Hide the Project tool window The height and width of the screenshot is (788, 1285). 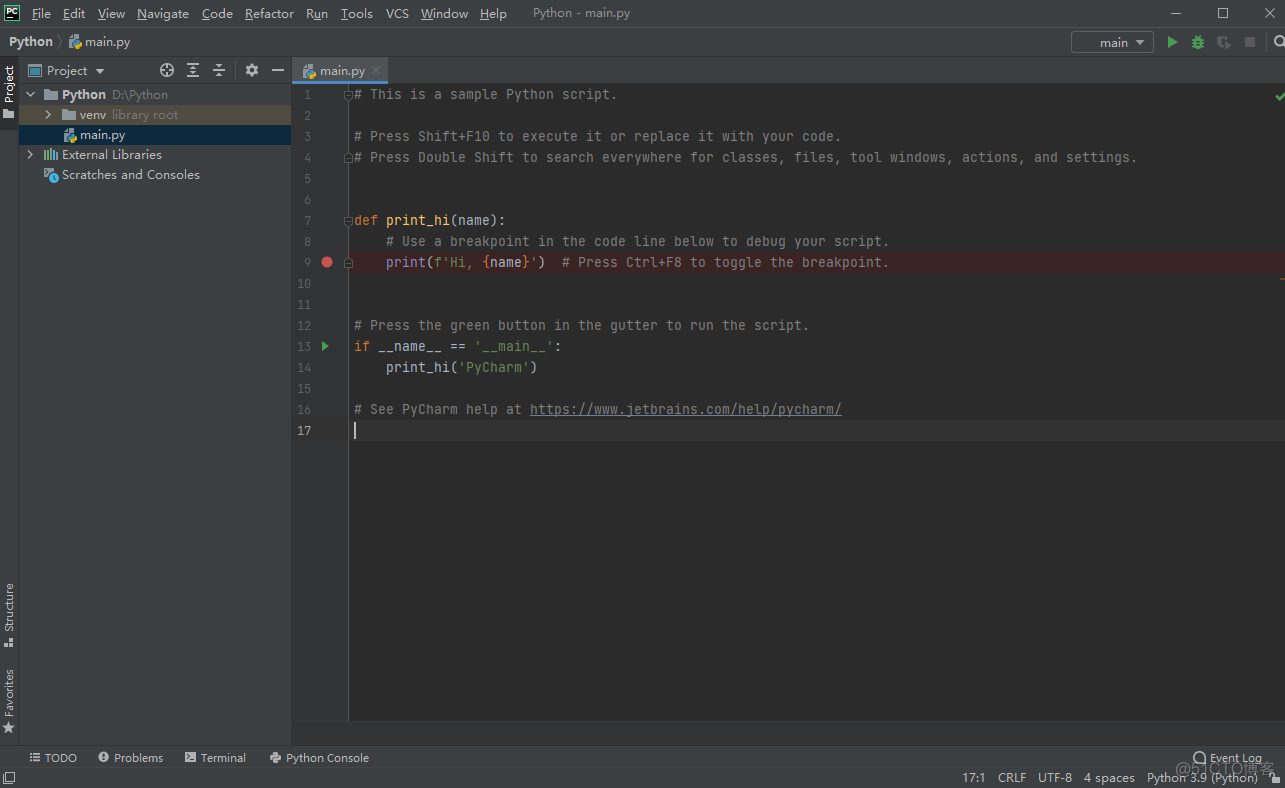(278, 70)
